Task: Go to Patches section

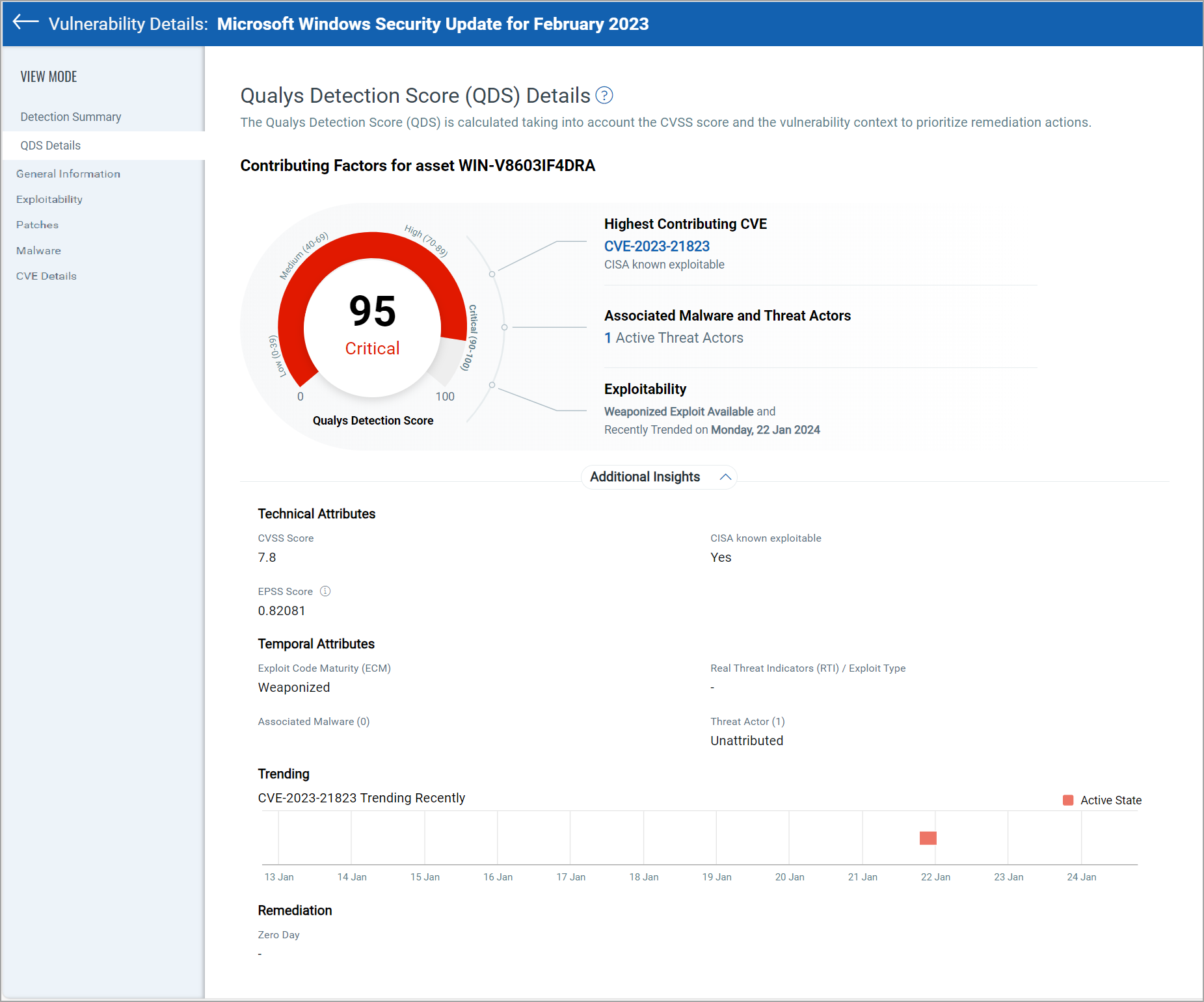Action: (x=37, y=224)
